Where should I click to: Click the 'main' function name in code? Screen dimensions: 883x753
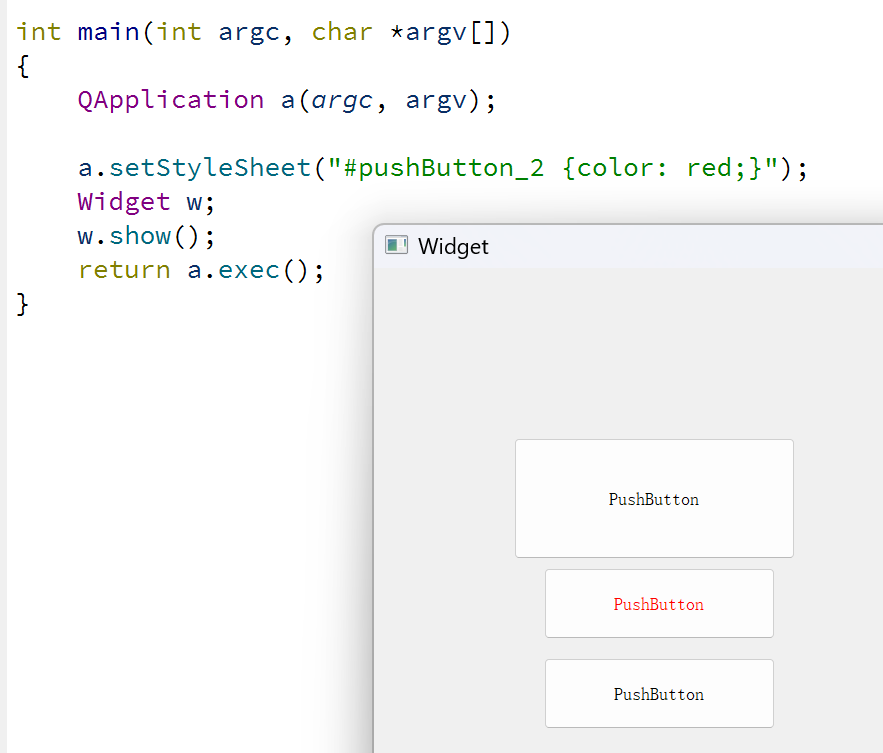tap(109, 32)
